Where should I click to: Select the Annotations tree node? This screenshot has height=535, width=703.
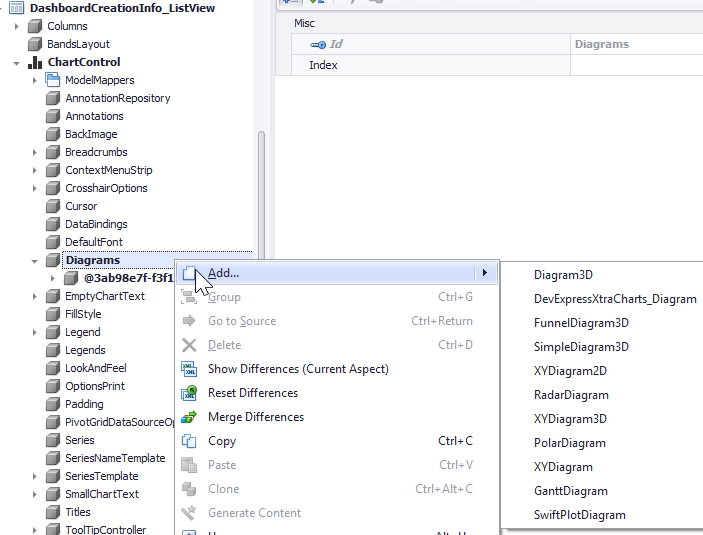pyautogui.click(x=94, y=116)
